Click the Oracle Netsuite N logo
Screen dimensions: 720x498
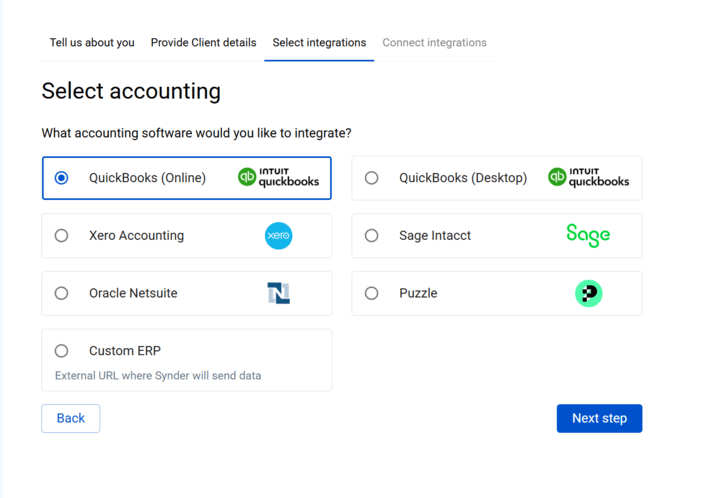click(279, 293)
